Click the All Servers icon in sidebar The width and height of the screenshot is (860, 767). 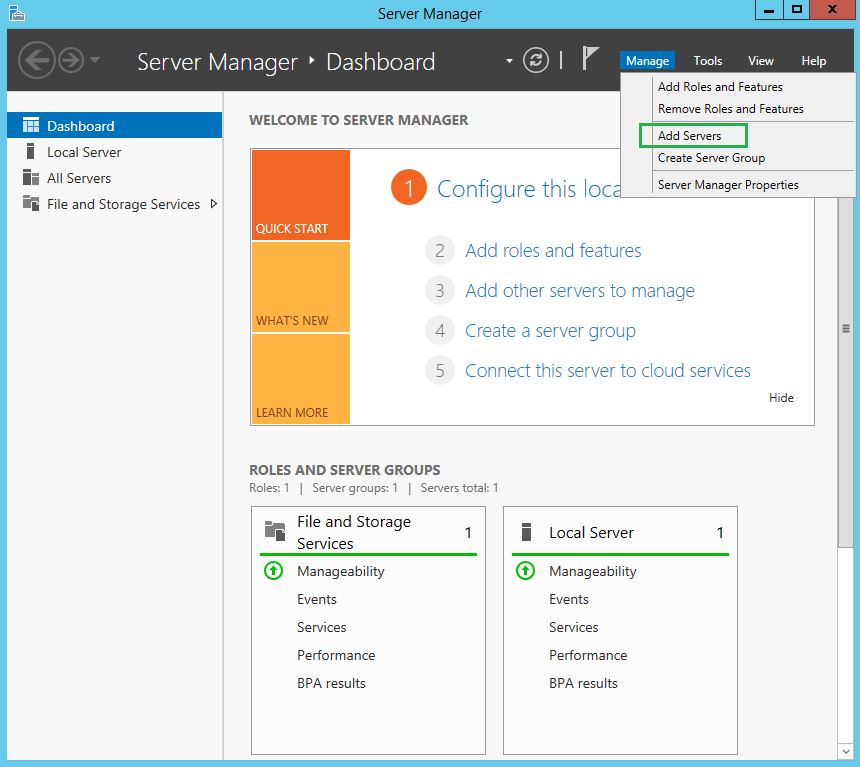(30, 178)
